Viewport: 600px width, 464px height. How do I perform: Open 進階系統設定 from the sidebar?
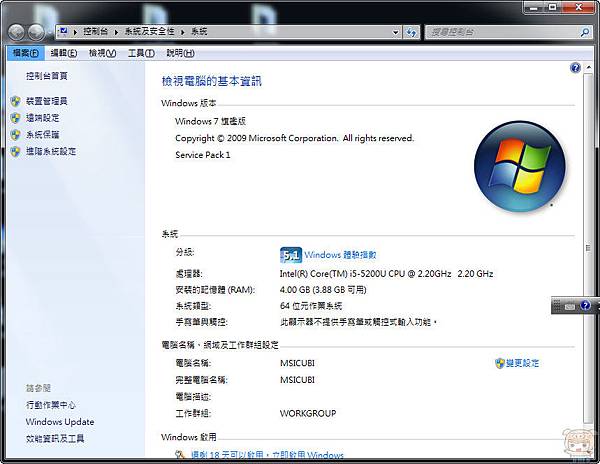click(x=51, y=151)
